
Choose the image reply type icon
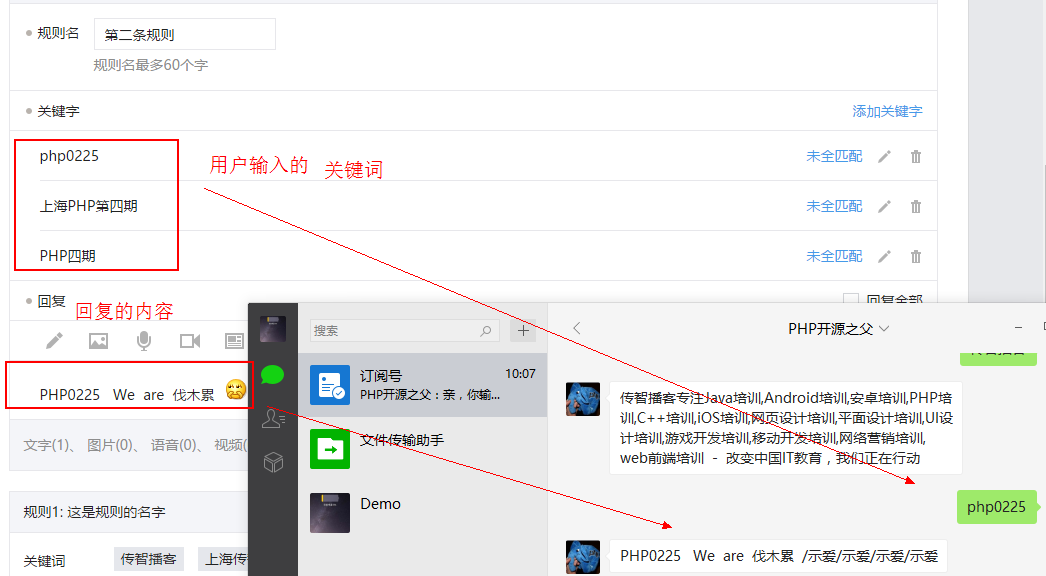point(98,341)
